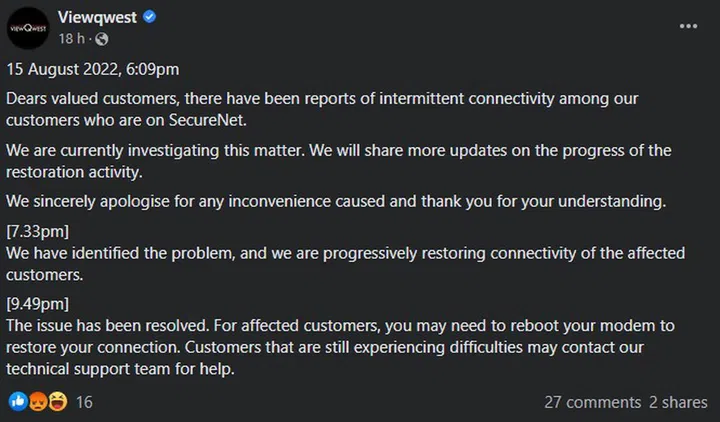Image resolution: width=720 pixels, height=422 pixels.
Task: Click the Viewqwest profile picture
Action: coord(29,28)
